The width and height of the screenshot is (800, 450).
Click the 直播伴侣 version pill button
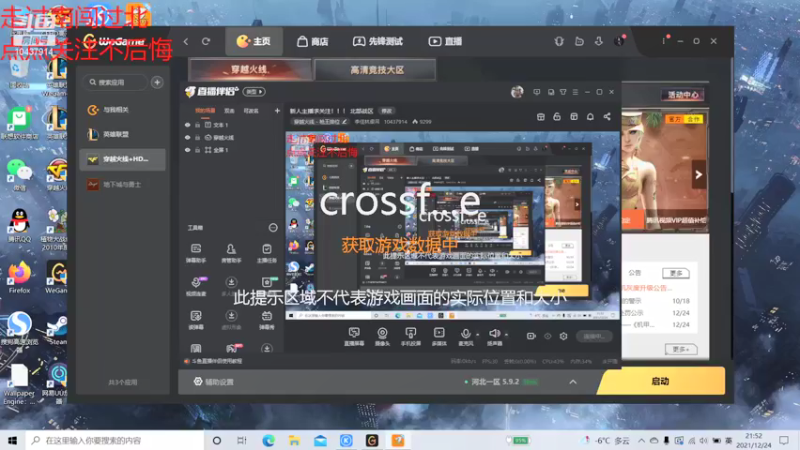[254, 92]
